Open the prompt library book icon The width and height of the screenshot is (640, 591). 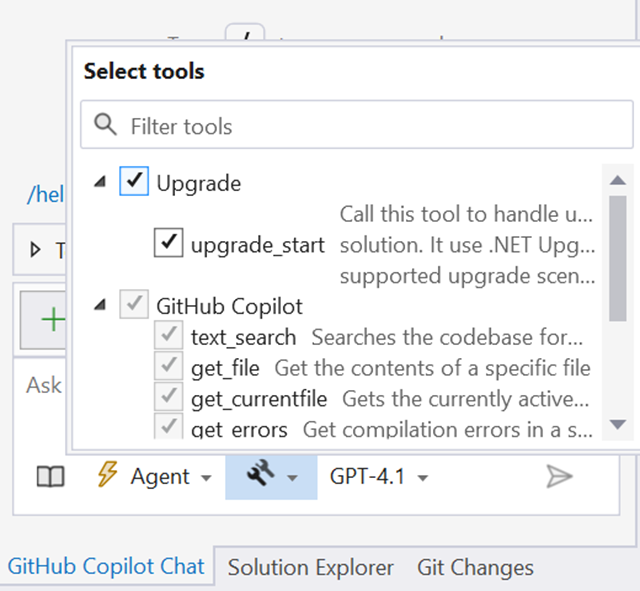pos(51,476)
